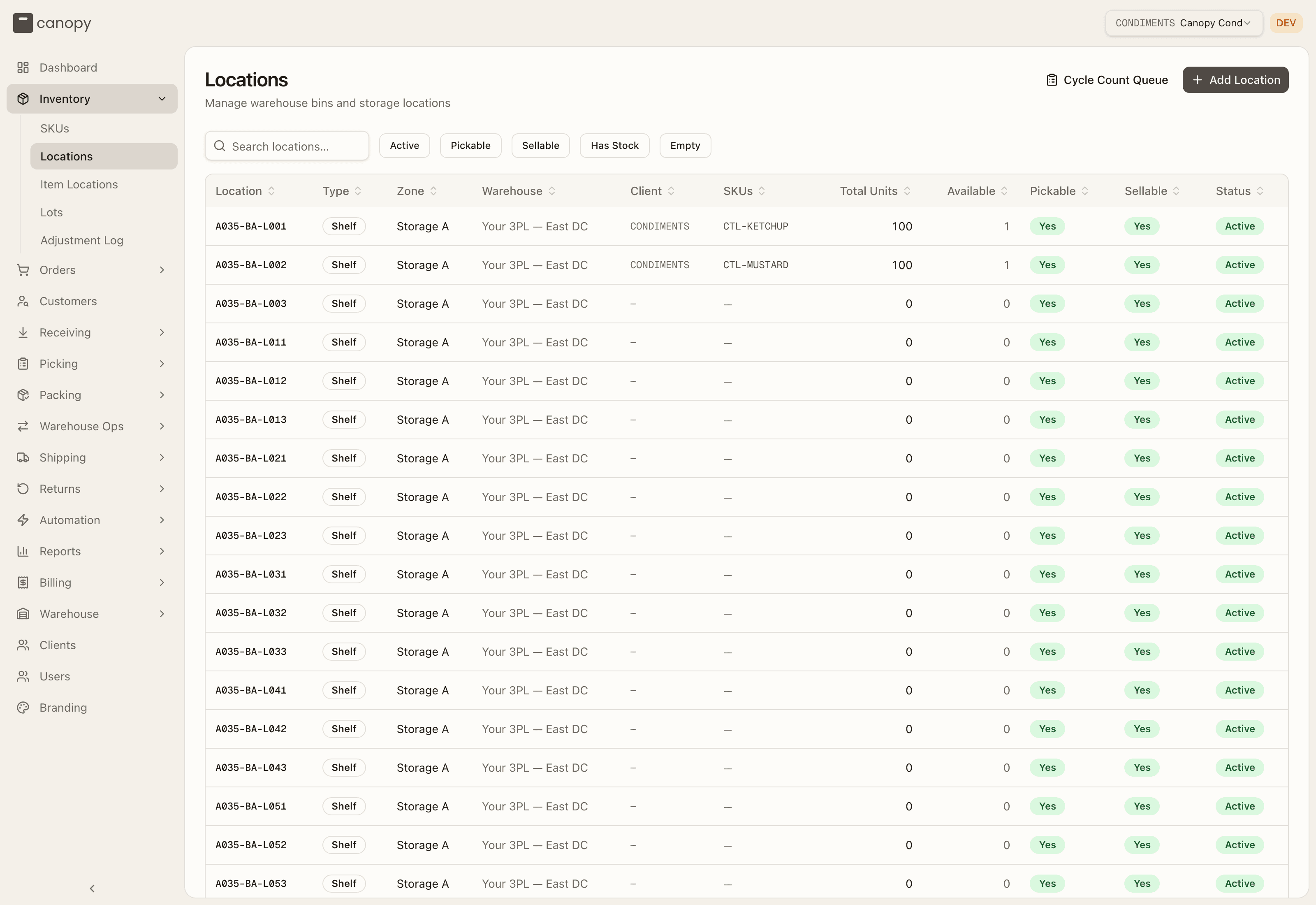The image size is (1316, 905).
Task: Click the CTL-KETCHUP SKU cell
Action: click(755, 226)
